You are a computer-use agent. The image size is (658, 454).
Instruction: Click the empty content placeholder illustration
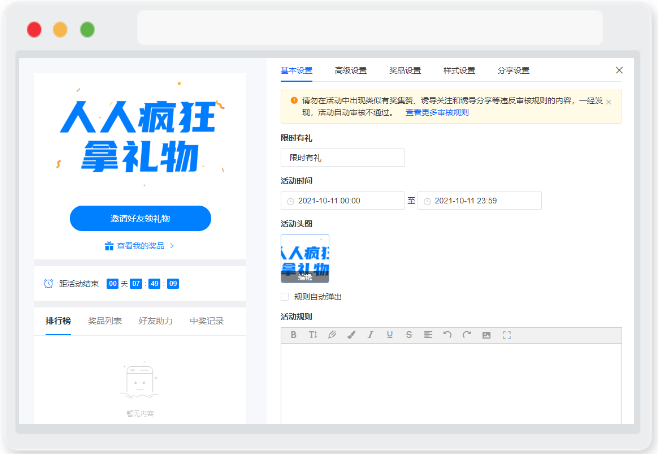coord(139,381)
